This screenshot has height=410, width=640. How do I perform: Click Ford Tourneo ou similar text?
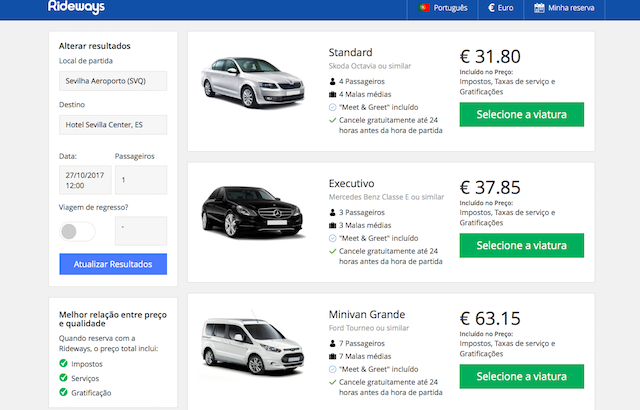click(369, 328)
